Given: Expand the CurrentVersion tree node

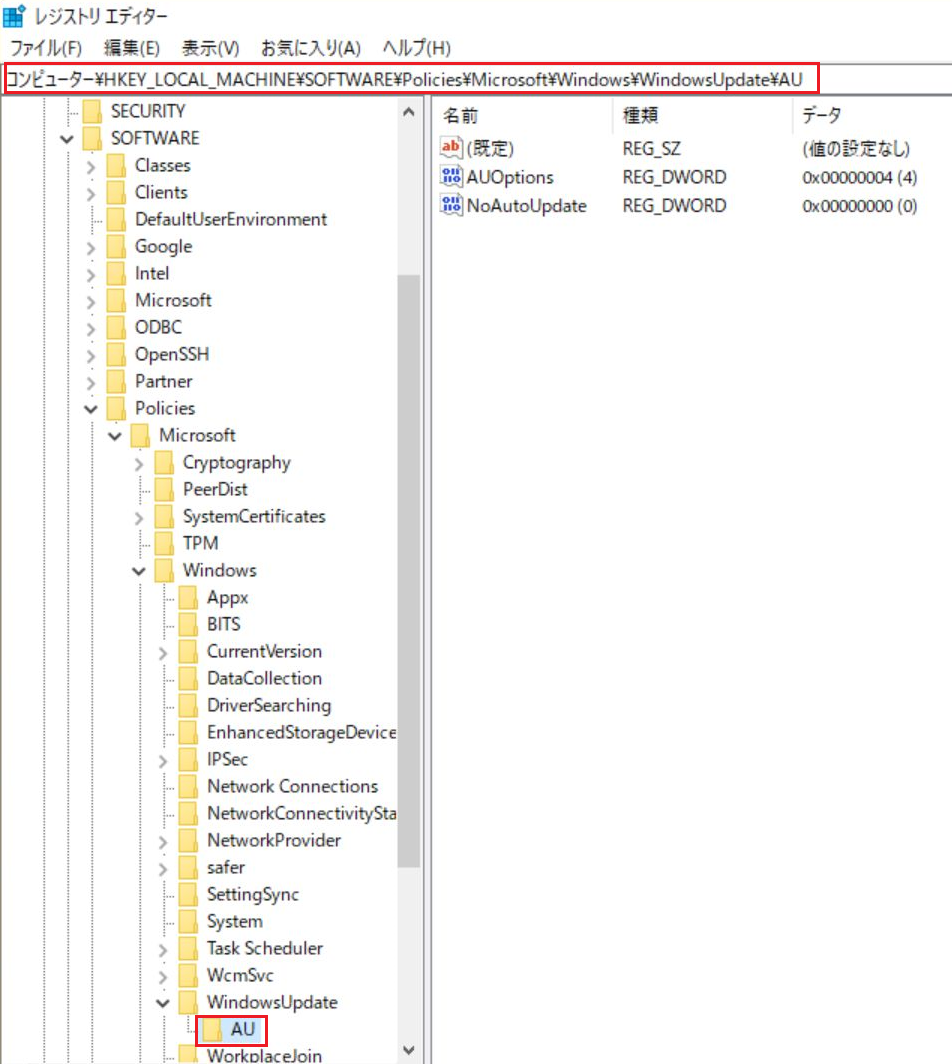Looking at the screenshot, I should coord(163,653).
